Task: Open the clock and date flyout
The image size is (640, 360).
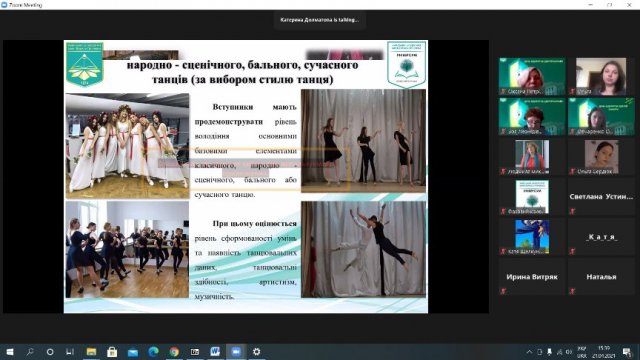Action: coord(604,352)
